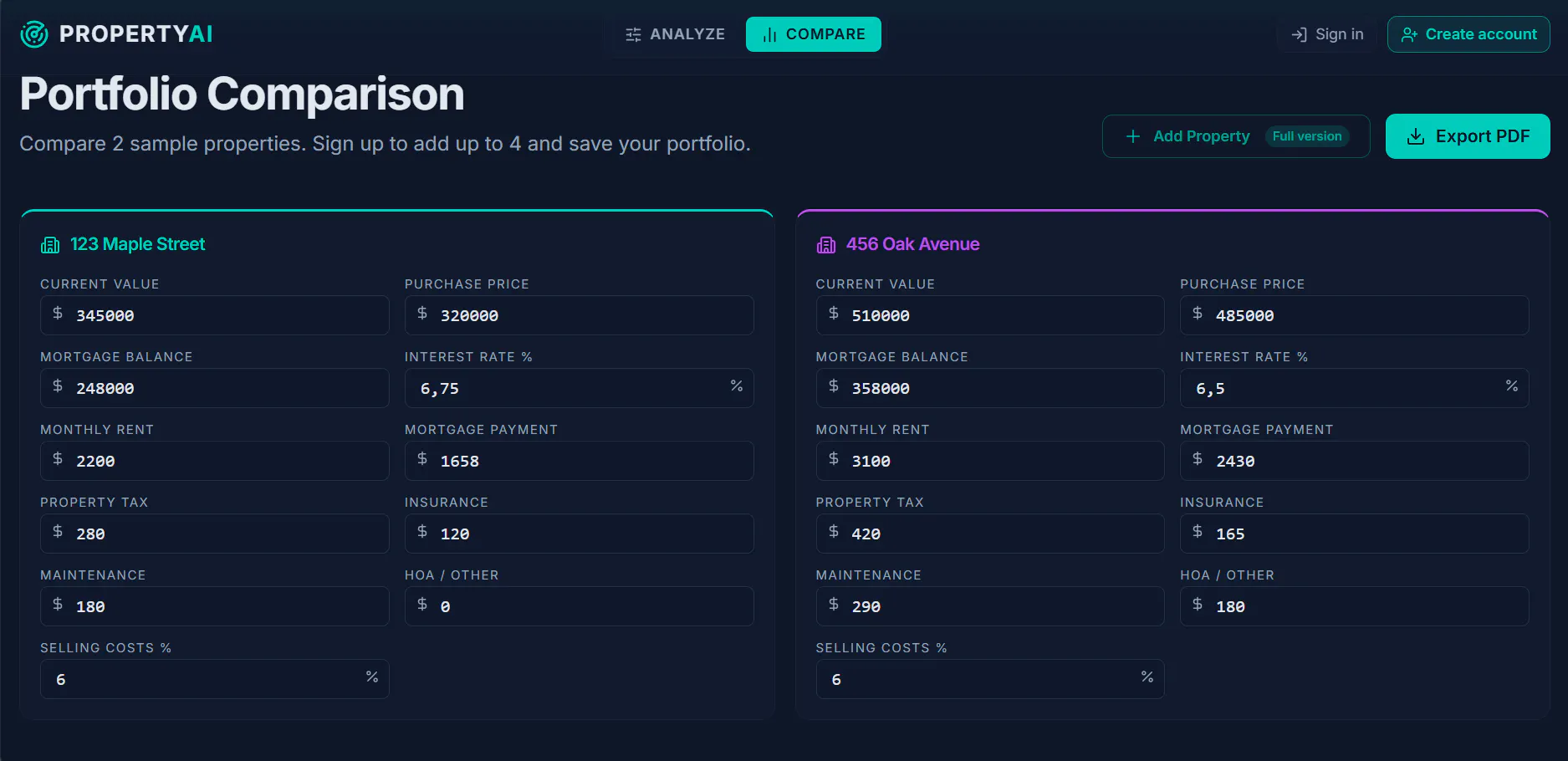Click dollar icon in Maple HOA field

[x=422, y=604]
